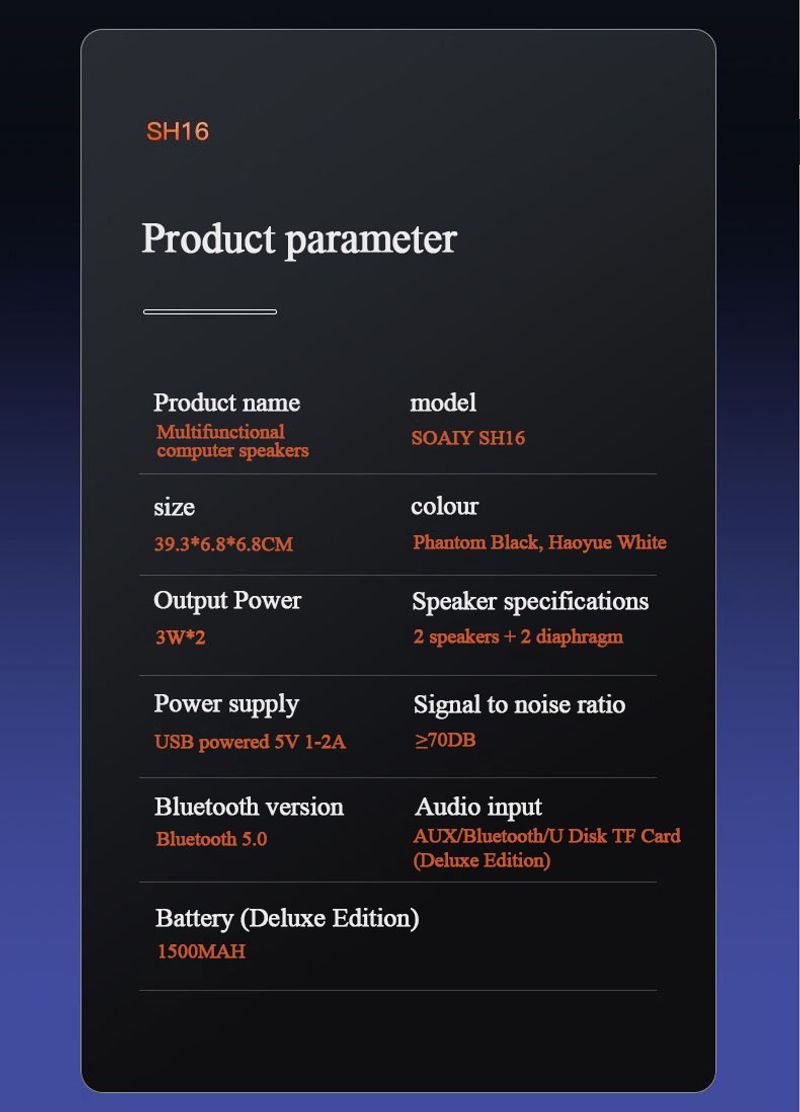The height and width of the screenshot is (1112, 800).
Task: Click the SOAIY SH16 model value
Action: pos(468,438)
